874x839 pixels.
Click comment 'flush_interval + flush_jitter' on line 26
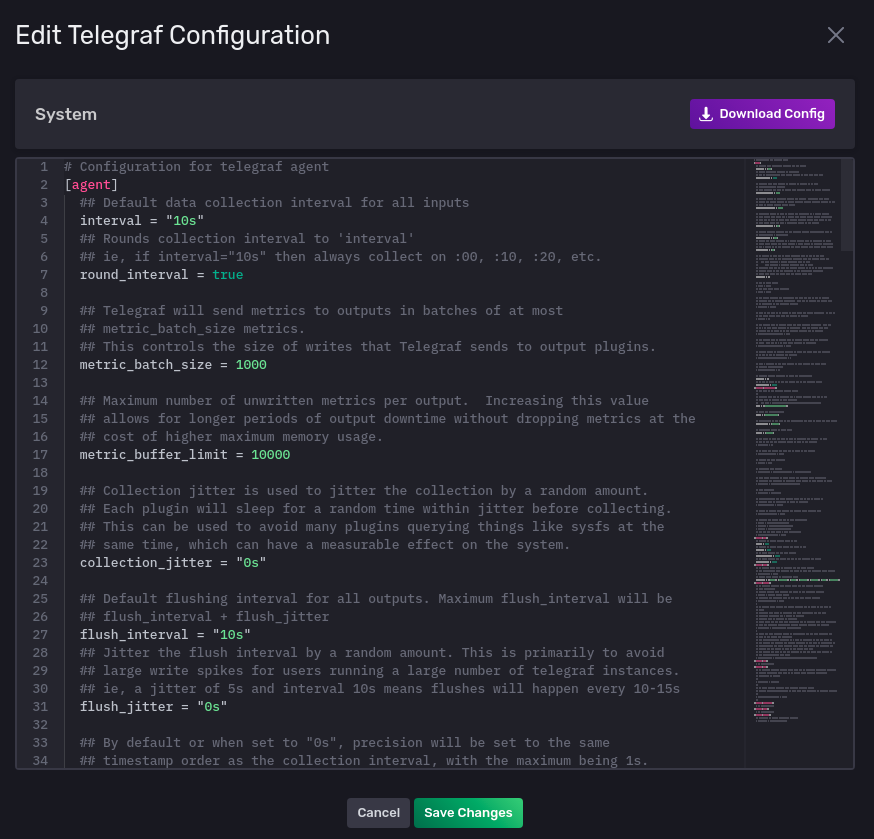pos(204,617)
